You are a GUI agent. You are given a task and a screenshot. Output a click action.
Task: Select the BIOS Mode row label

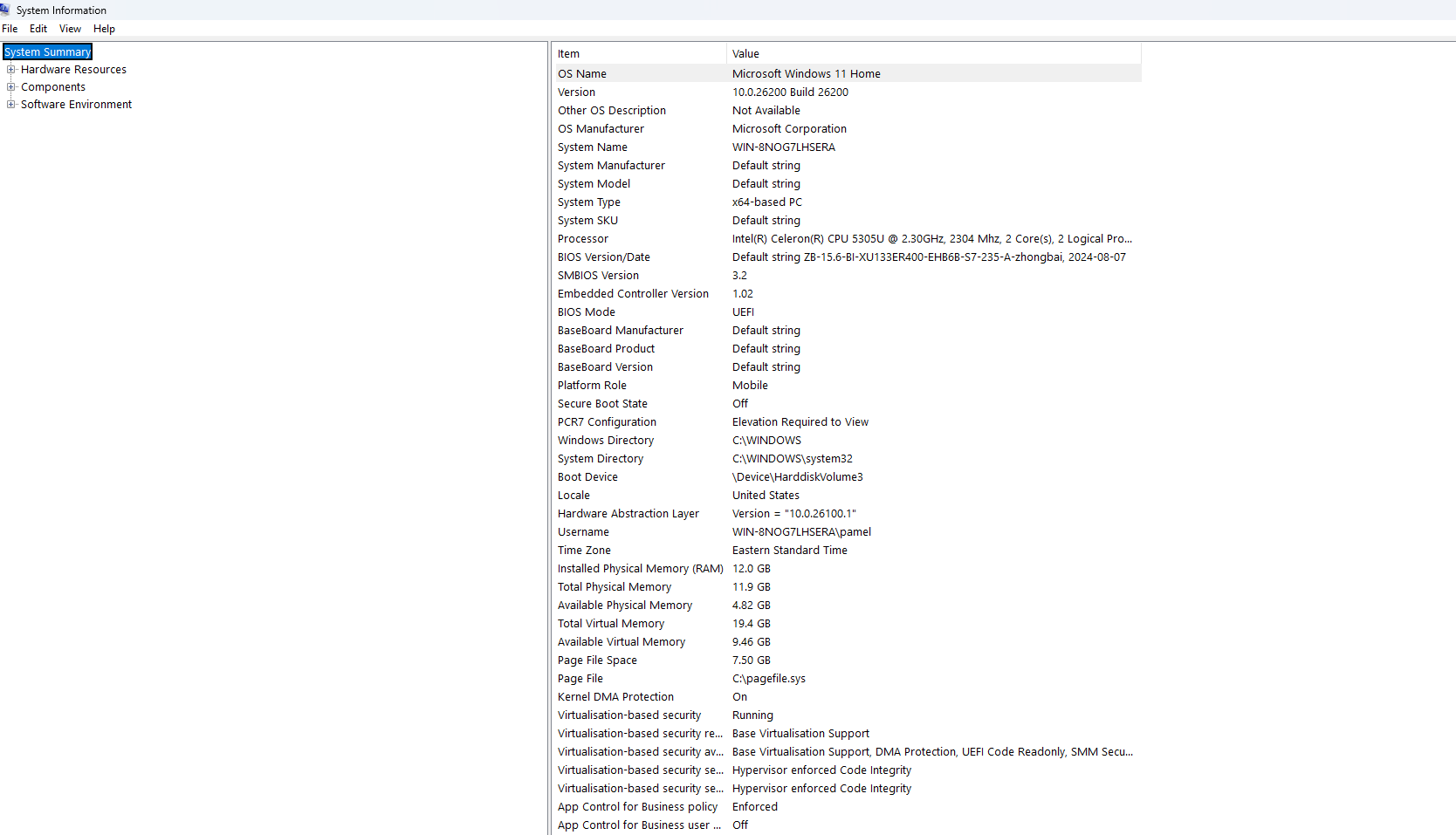click(x=587, y=312)
